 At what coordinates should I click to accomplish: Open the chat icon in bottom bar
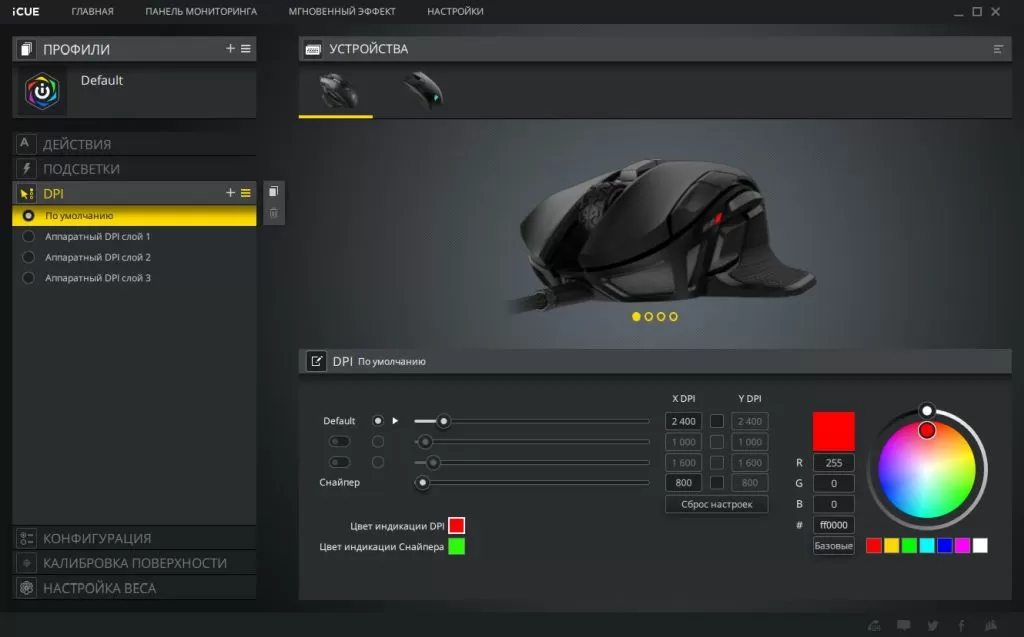904,625
